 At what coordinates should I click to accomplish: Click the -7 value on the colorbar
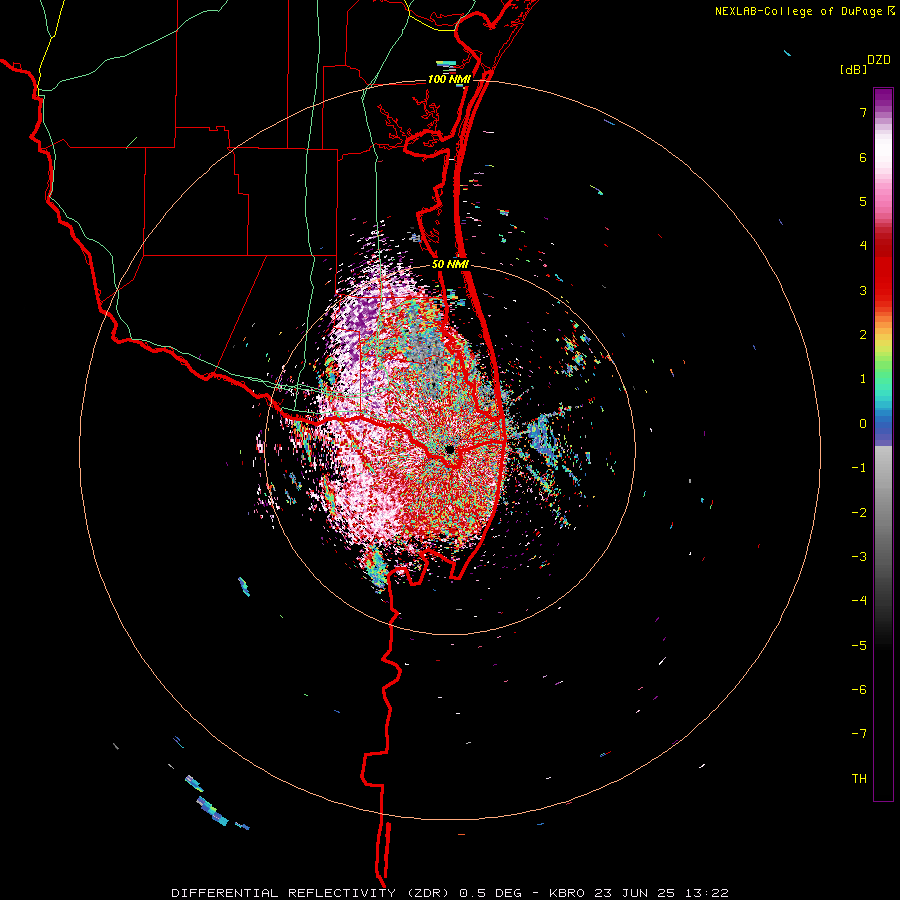(859, 734)
